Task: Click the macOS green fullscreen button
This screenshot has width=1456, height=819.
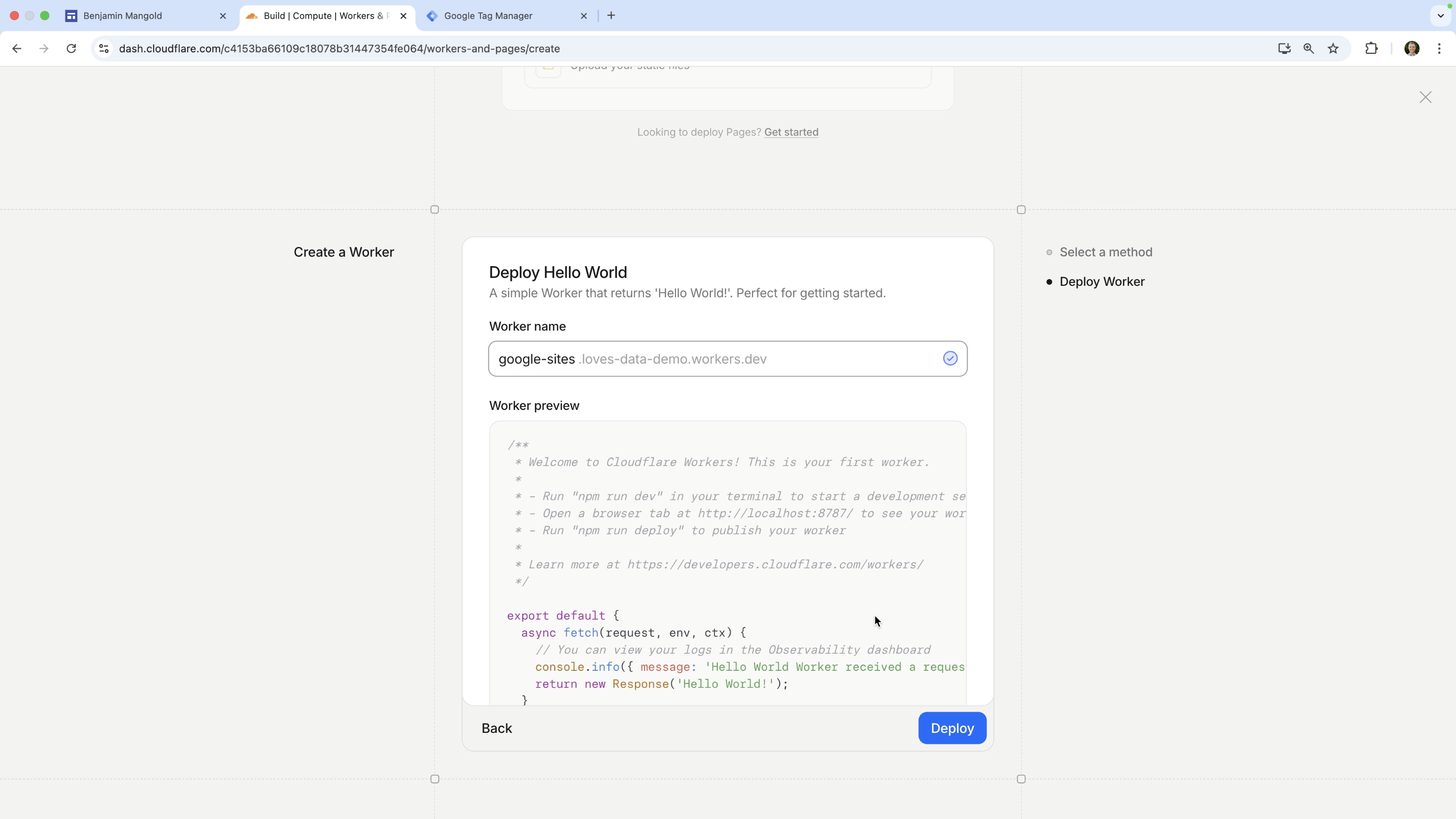Action: point(45,16)
